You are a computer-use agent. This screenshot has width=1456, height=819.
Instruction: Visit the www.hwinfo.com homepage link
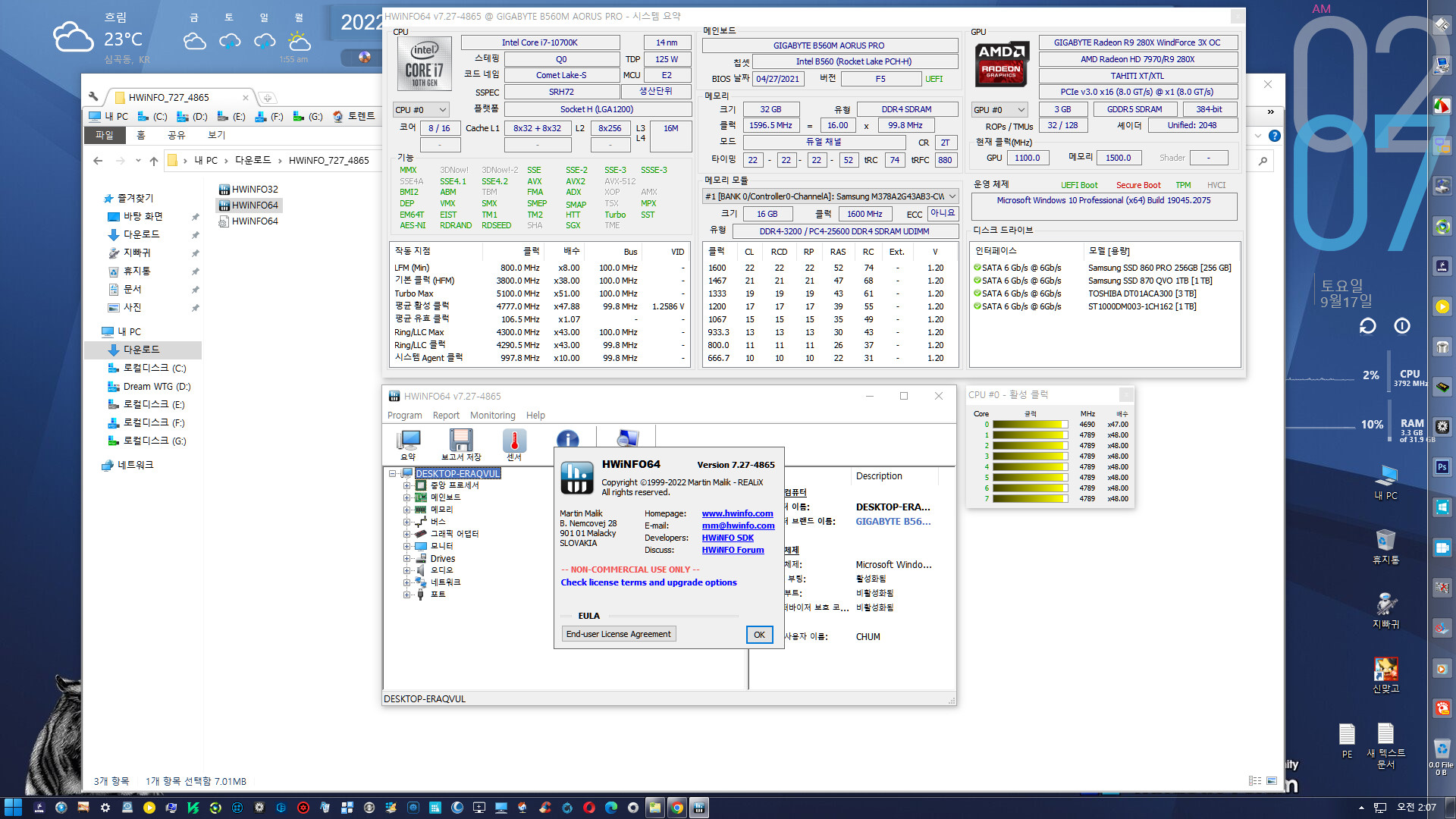tap(737, 513)
